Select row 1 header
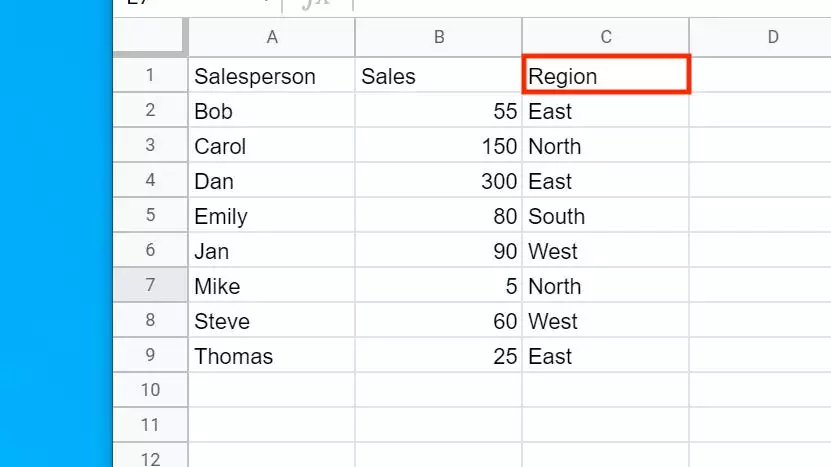831x467 pixels. click(150, 76)
